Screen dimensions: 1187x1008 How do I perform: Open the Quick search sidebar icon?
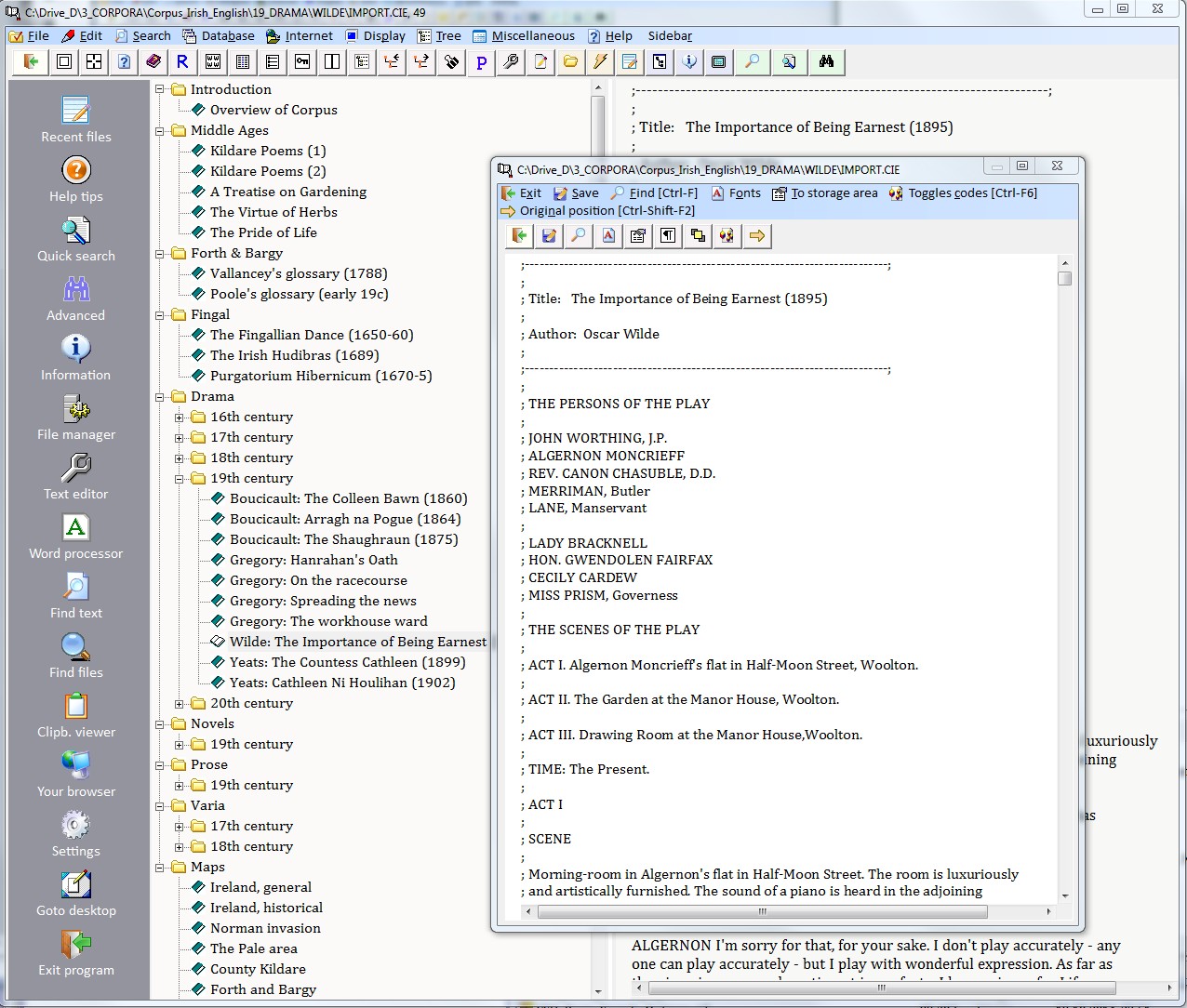[x=75, y=231]
